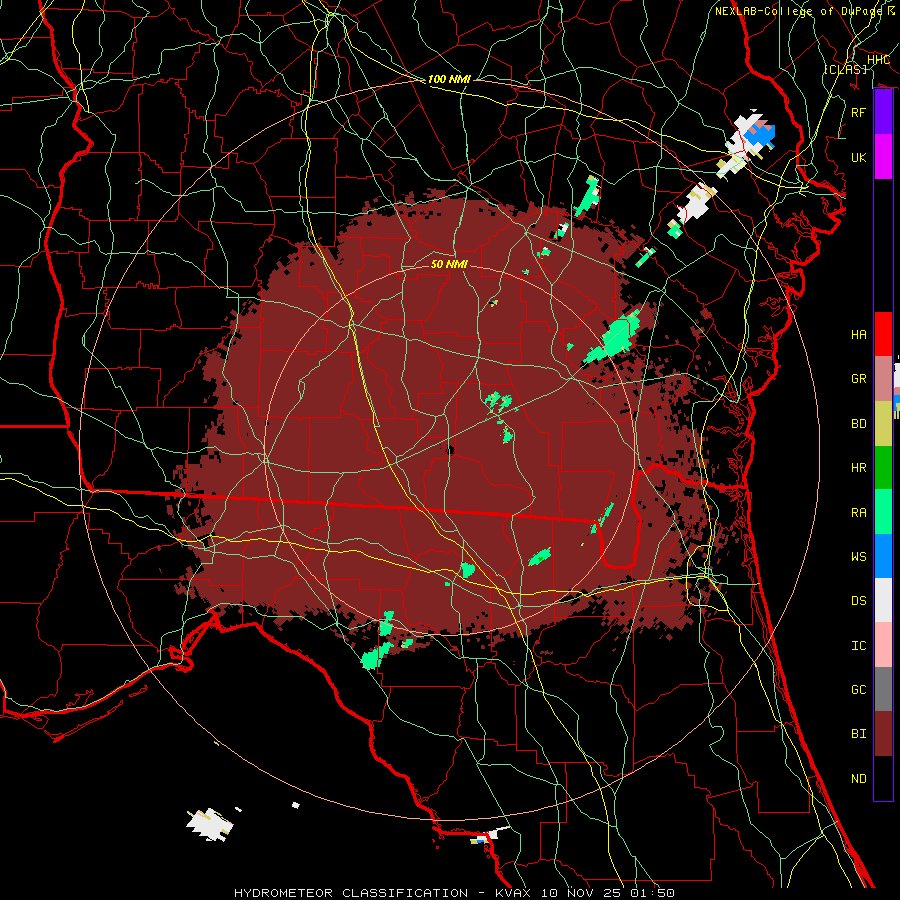Select the BD yellow legend swatch
Image resolution: width=900 pixels, height=900 pixels.
883,423
